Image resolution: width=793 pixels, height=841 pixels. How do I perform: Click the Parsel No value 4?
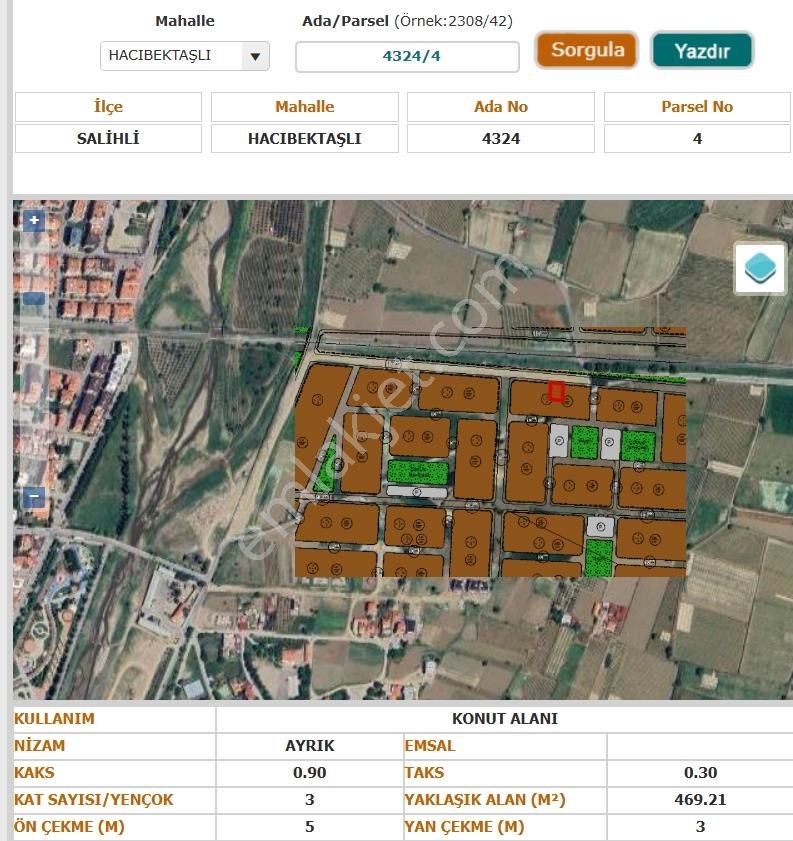tap(697, 139)
